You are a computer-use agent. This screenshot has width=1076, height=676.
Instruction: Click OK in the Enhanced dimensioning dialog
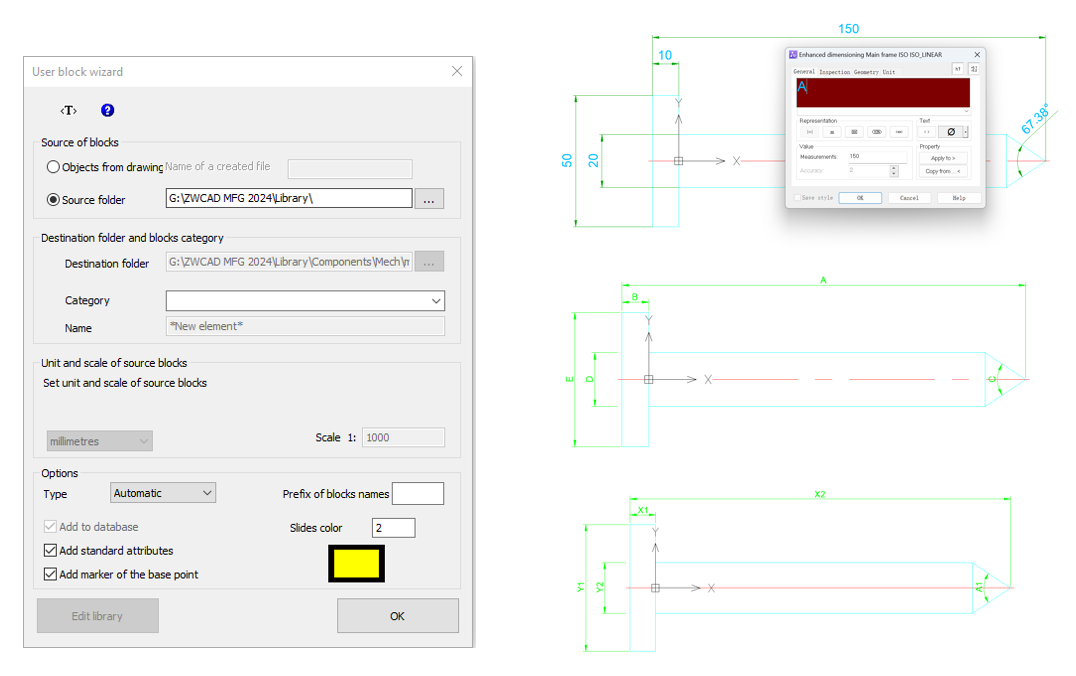pos(860,198)
